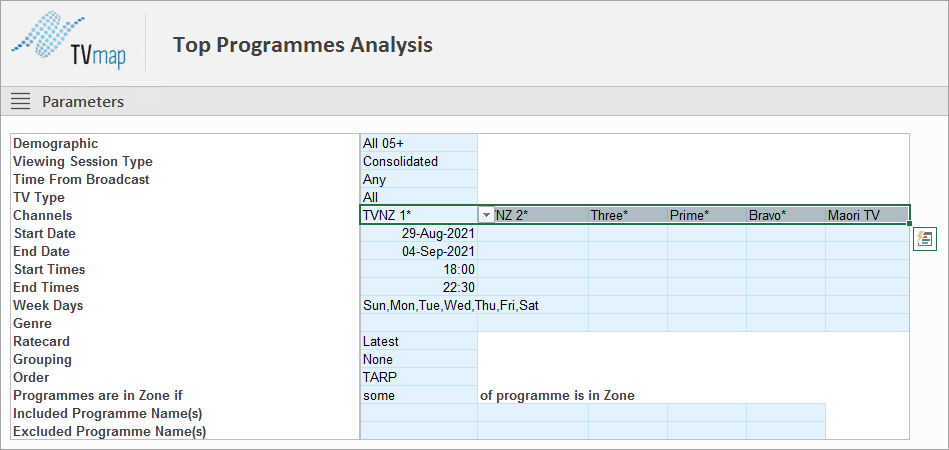
Task: Select the TV Type value All
Action: click(x=419, y=197)
